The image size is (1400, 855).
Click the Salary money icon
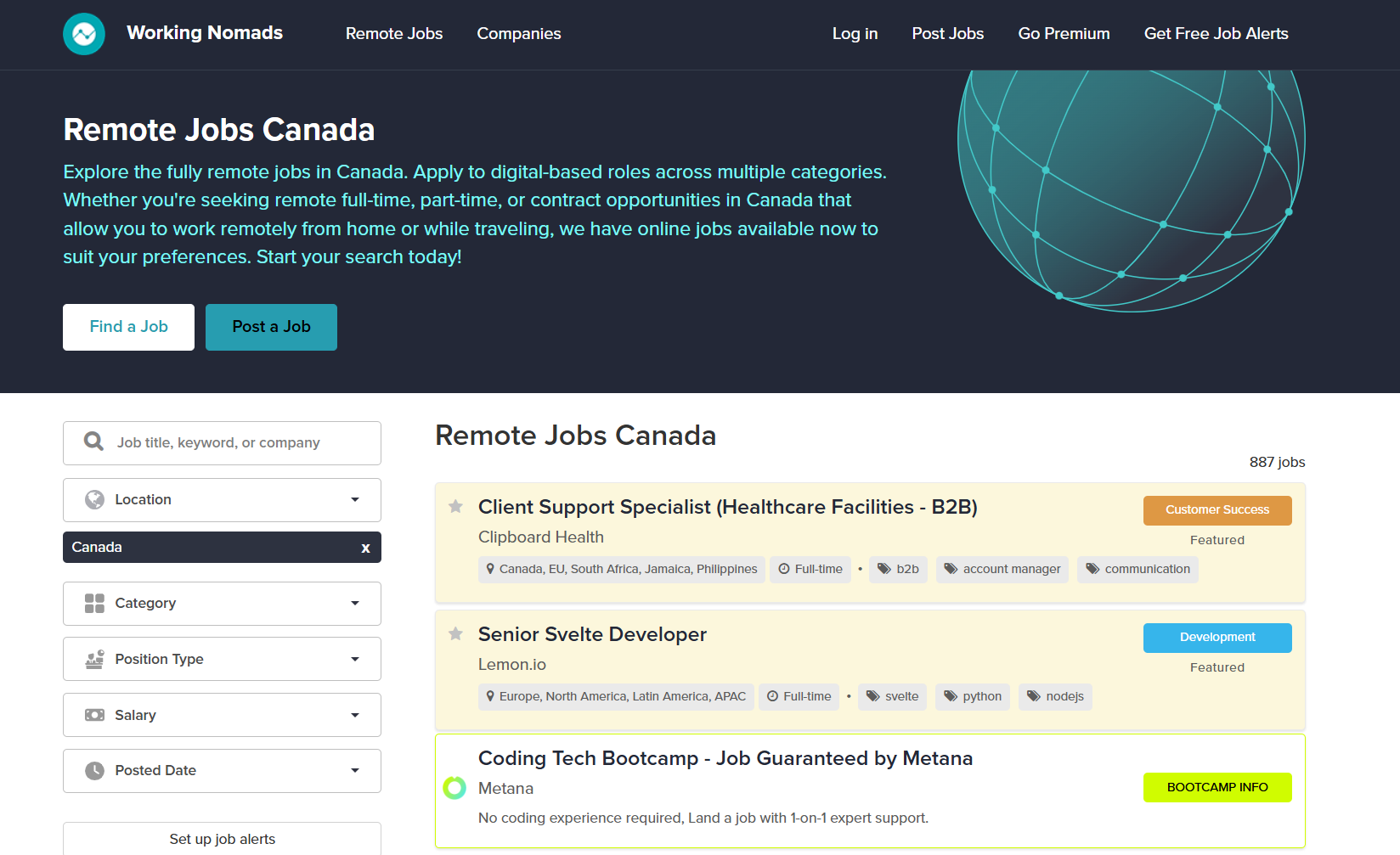[94, 715]
